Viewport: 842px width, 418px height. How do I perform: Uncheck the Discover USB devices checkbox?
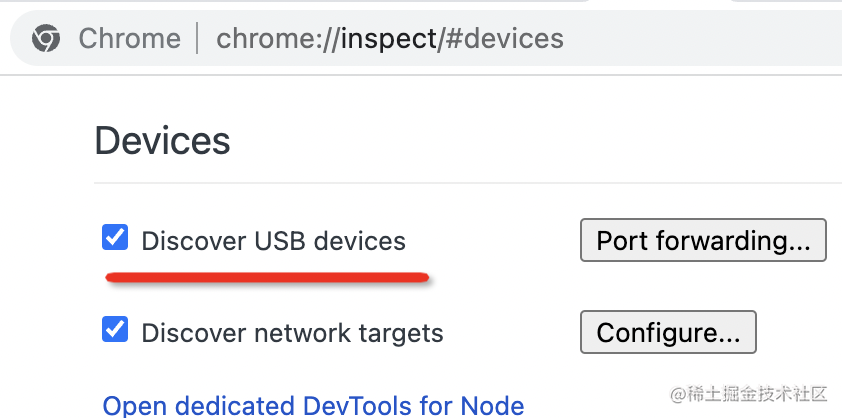click(x=116, y=239)
